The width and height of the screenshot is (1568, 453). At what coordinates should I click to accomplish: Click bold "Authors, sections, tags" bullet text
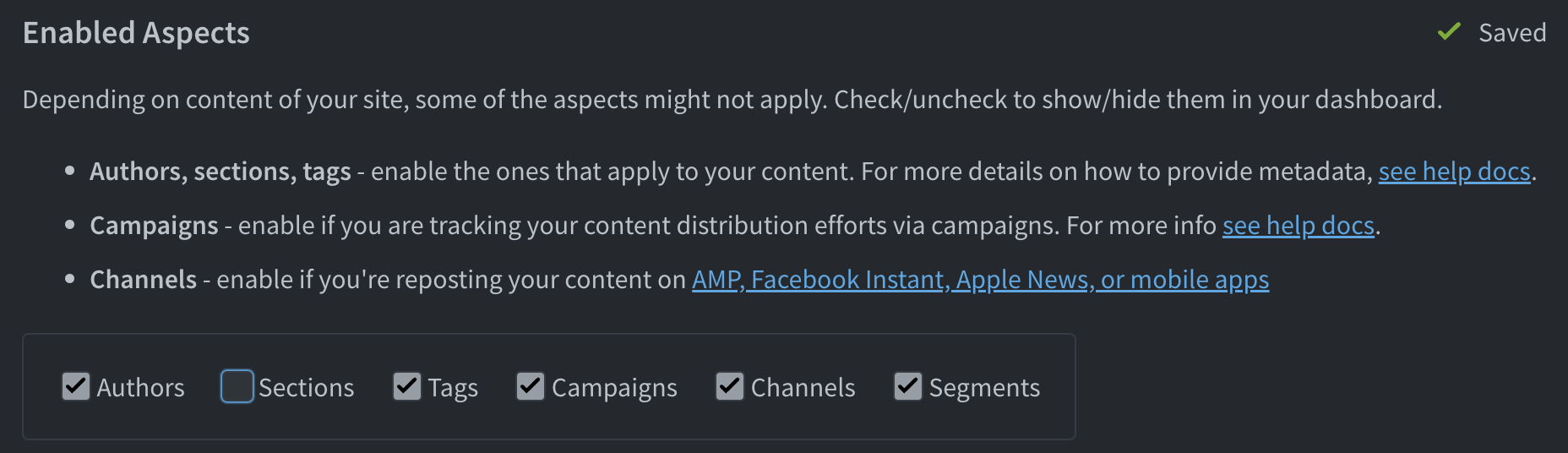pos(220,172)
